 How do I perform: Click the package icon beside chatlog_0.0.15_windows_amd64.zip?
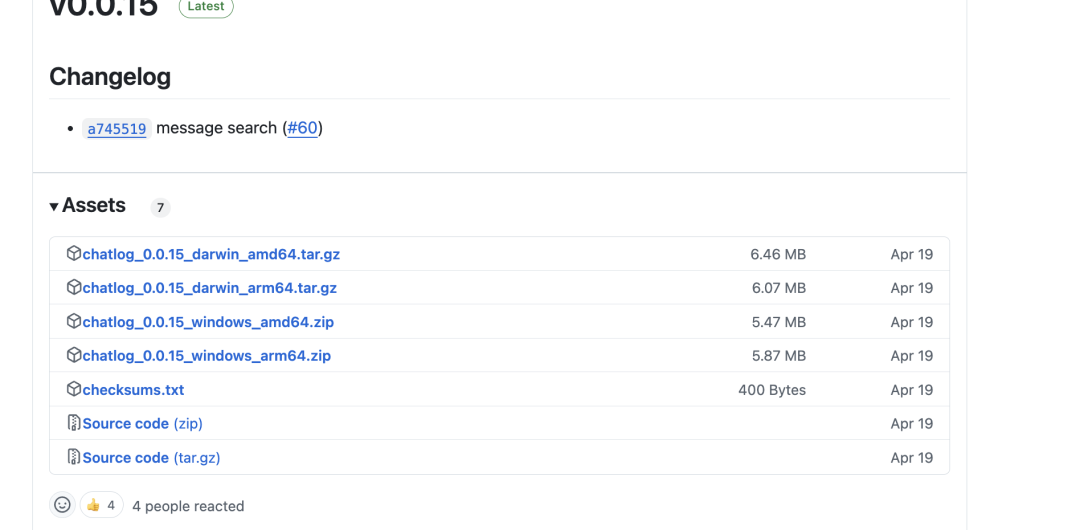74,321
